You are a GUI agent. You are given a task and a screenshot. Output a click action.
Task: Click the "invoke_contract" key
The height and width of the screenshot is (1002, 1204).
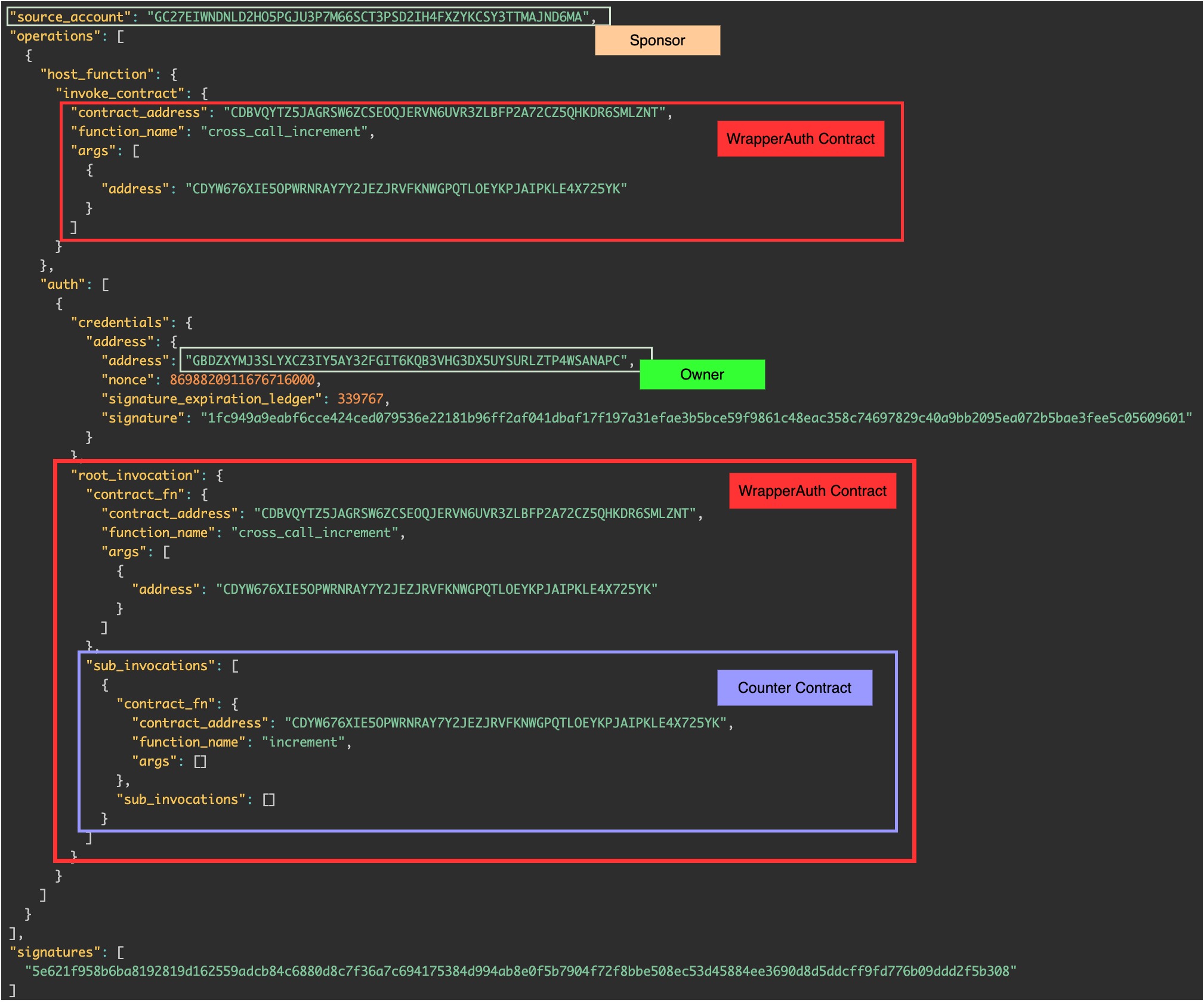point(120,93)
